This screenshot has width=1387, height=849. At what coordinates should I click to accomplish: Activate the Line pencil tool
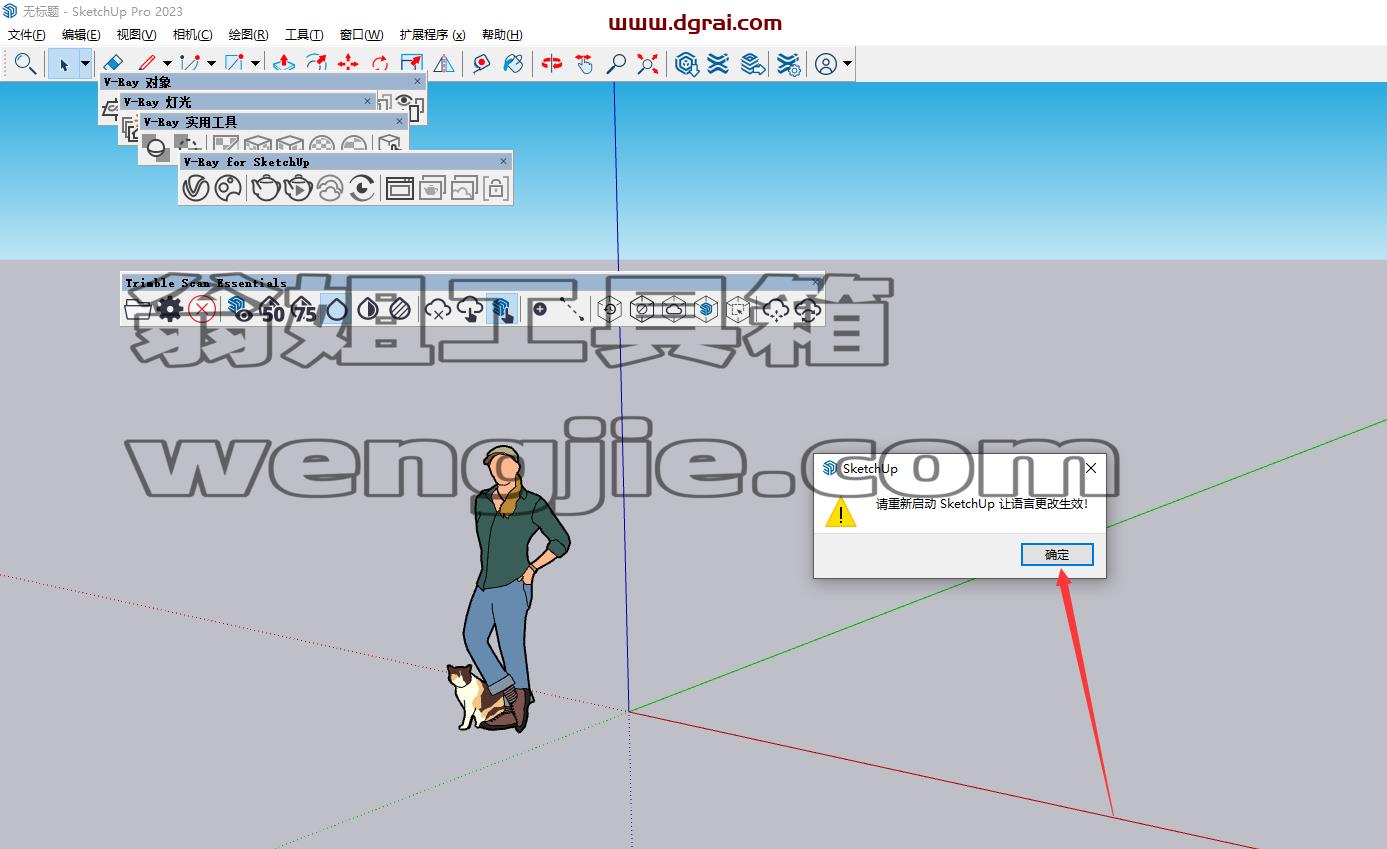pos(146,63)
